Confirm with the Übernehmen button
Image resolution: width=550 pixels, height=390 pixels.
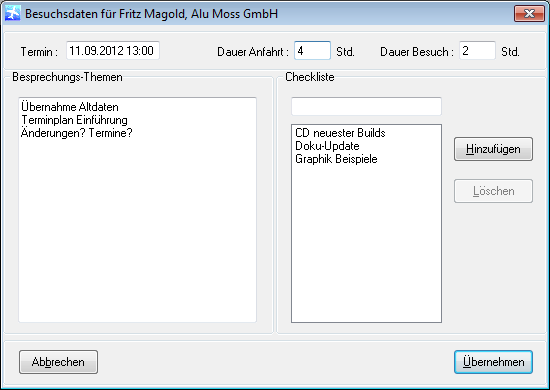[493, 362]
